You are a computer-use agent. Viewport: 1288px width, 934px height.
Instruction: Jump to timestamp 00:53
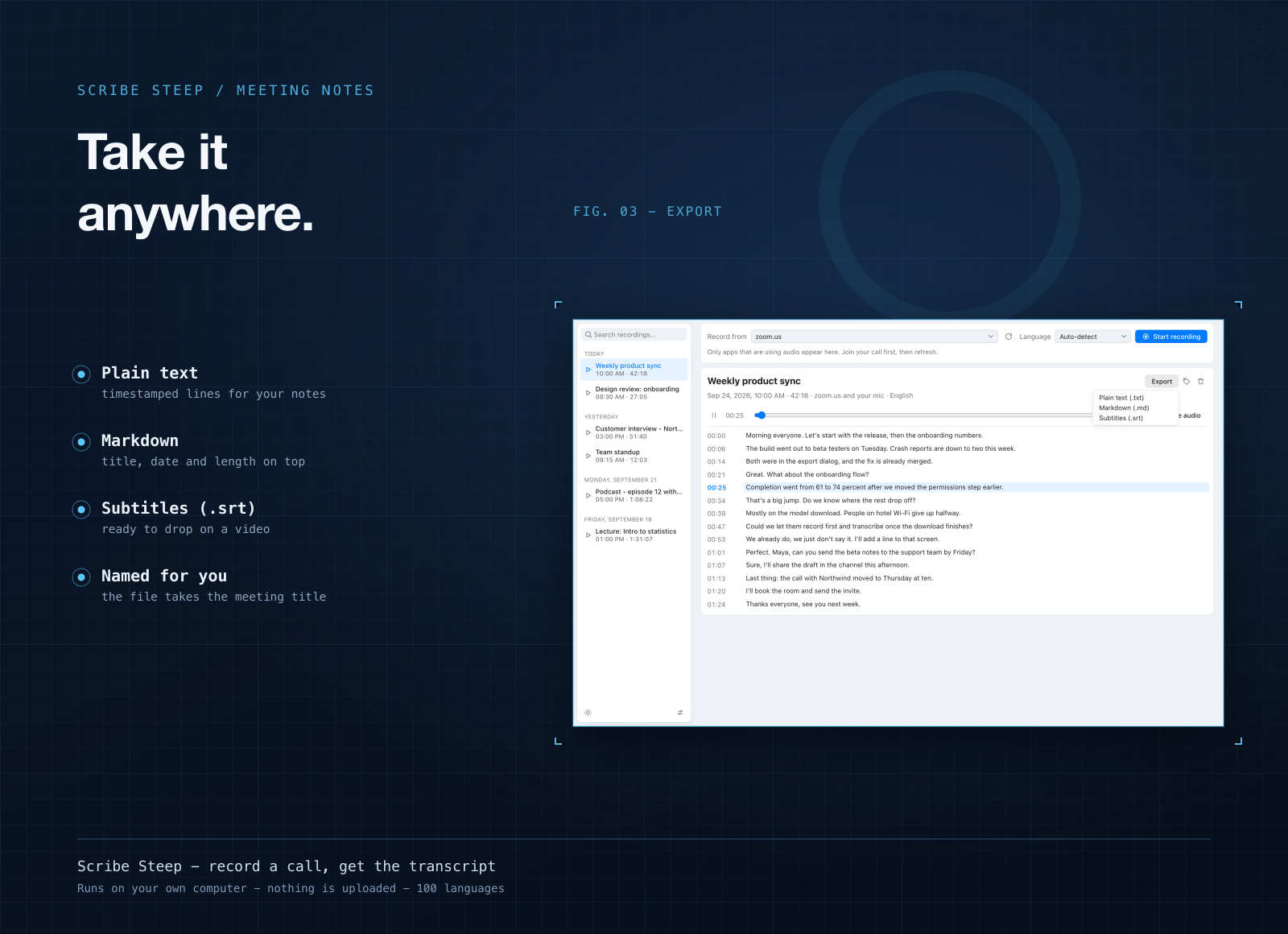[716, 539]
